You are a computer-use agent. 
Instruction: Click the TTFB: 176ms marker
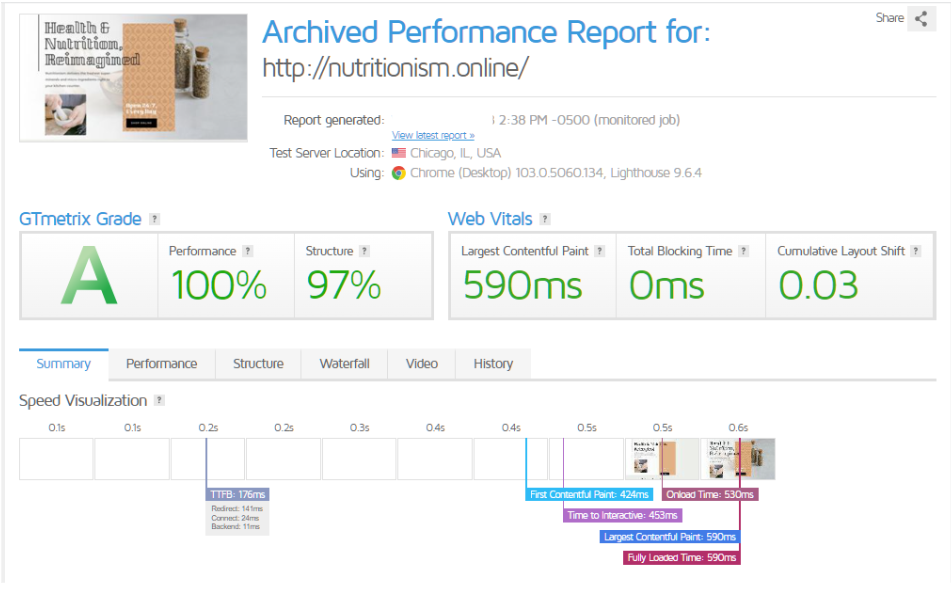(x=238, y=494)
